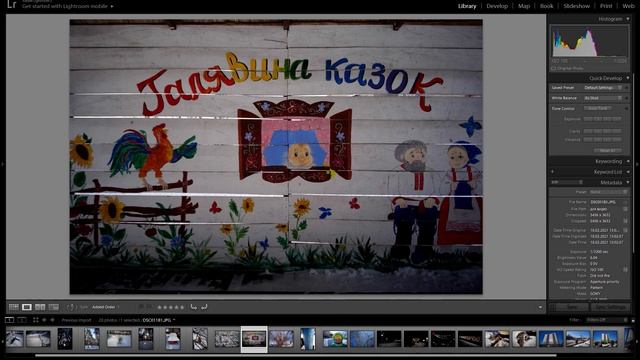The height and width of the screenshot is (360, 640).
Task: Open the Print module
Action: pyautogui.click(x=606, y=6)
